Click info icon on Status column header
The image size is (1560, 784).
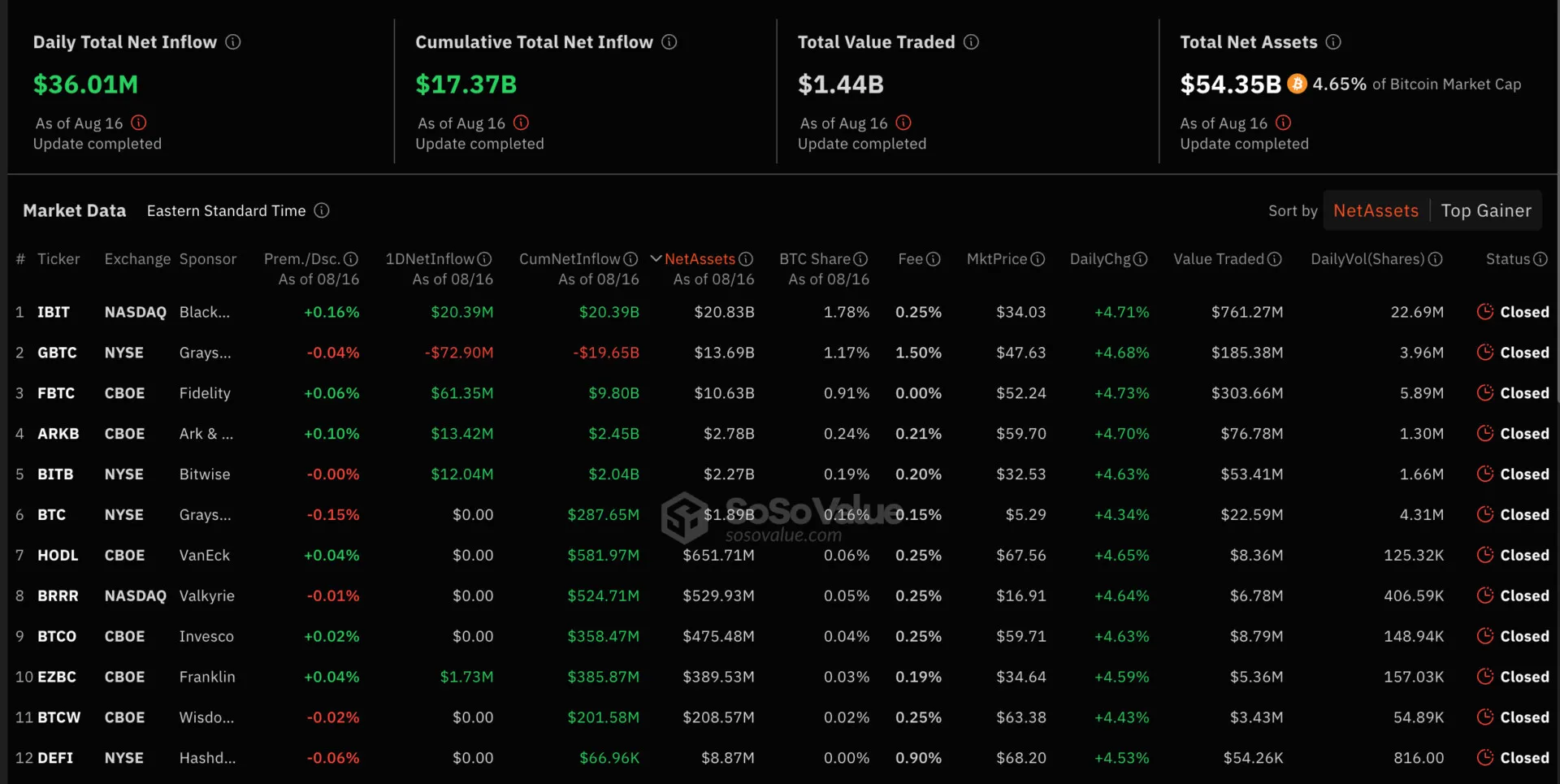coord(1540,259)
